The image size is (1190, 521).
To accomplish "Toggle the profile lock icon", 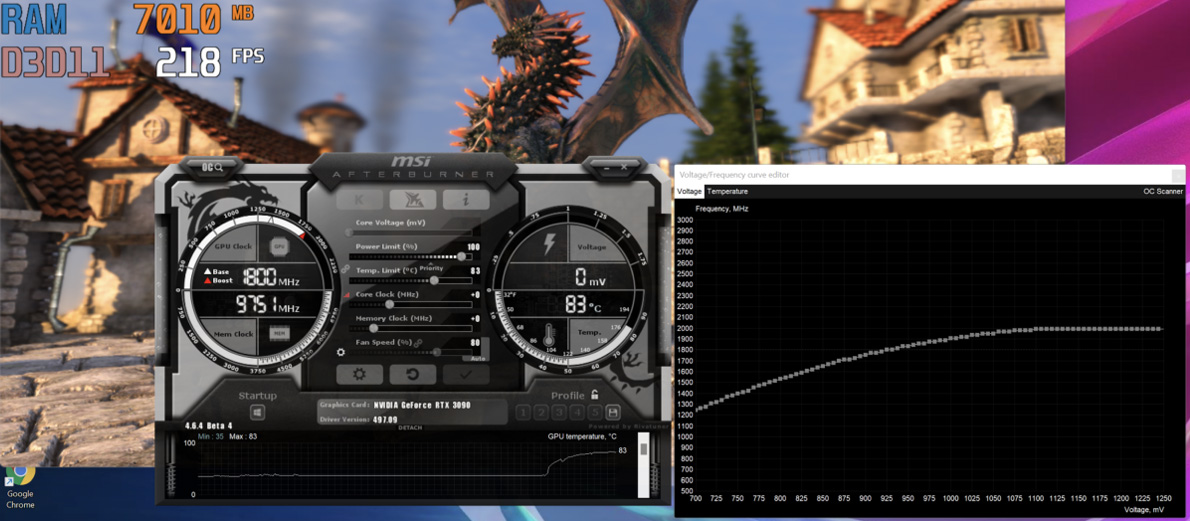I will click(x=594, y=395).
